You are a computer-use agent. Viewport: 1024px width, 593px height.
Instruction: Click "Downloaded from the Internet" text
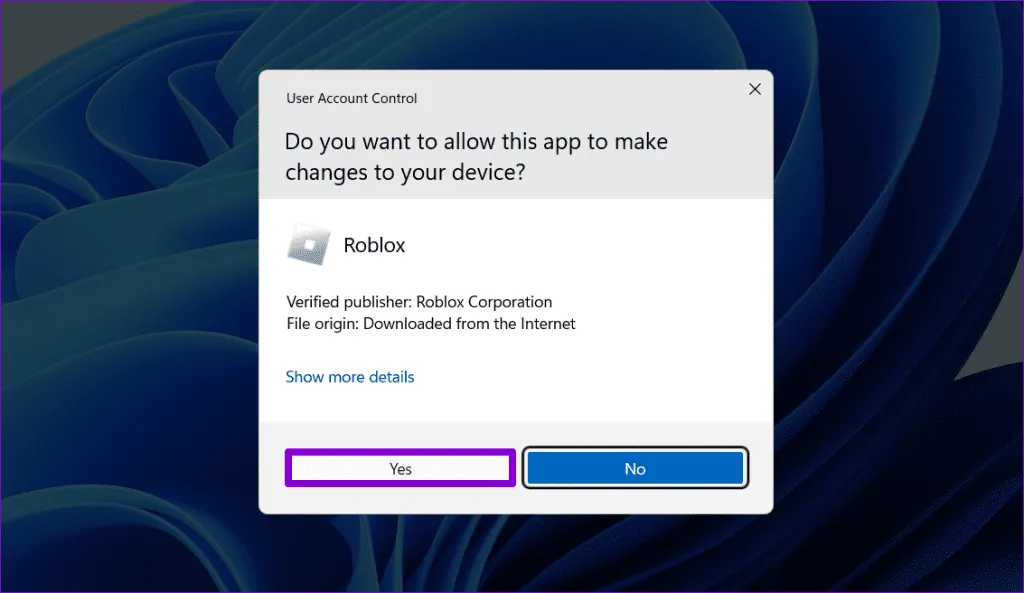469,324
